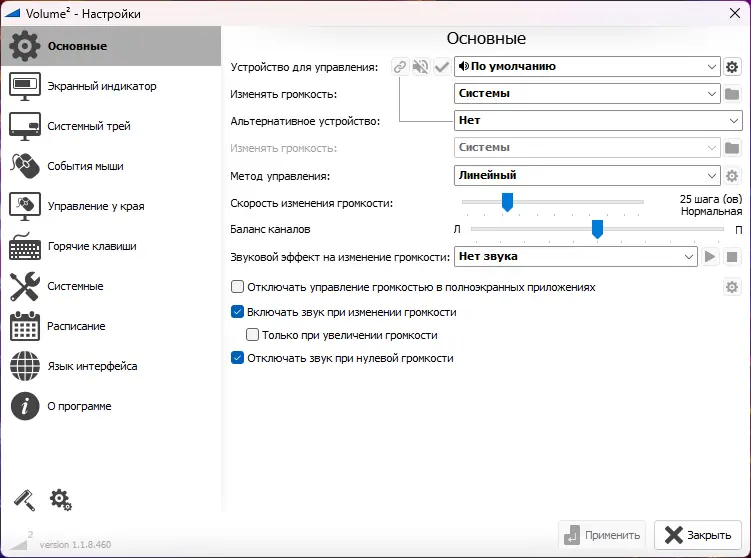
Task: Open the По умолчанию device dropdown
Action: tap(587, 67)
